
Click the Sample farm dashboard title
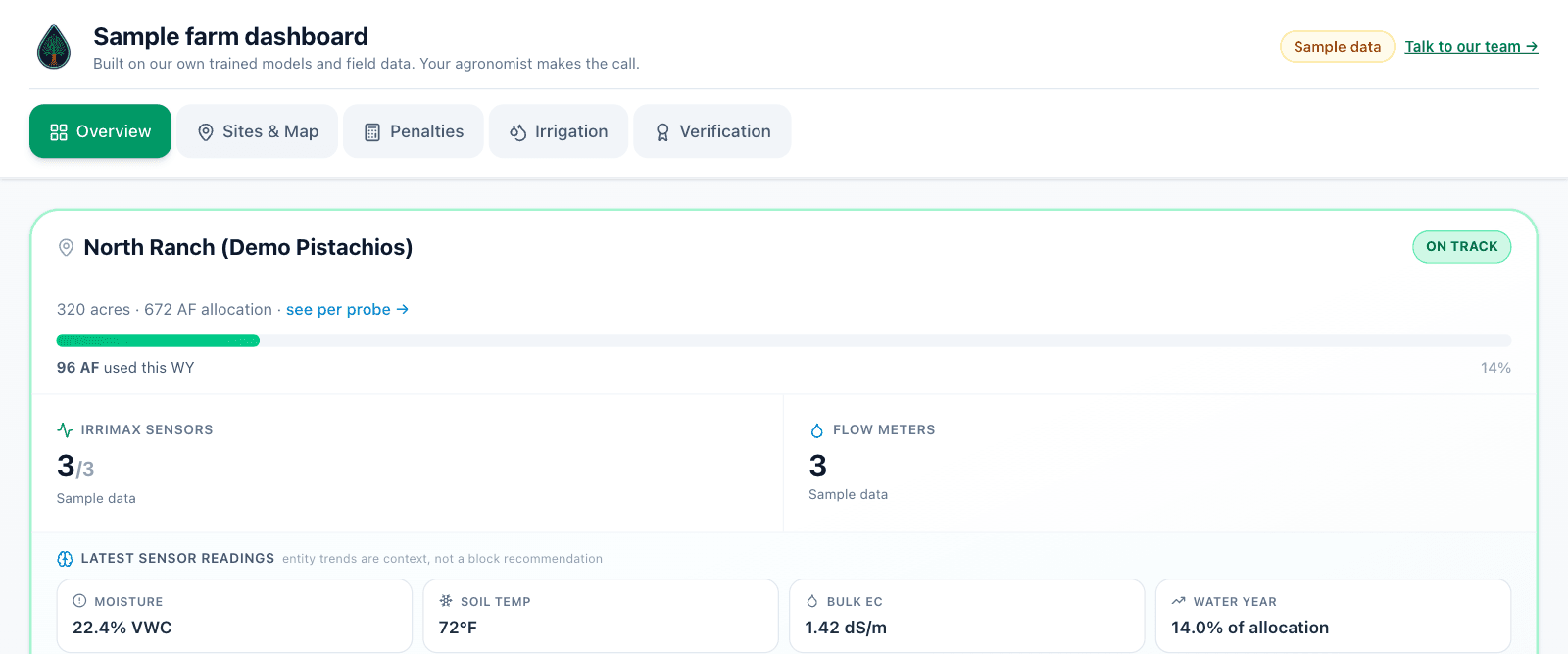click(x=230, y=37)
